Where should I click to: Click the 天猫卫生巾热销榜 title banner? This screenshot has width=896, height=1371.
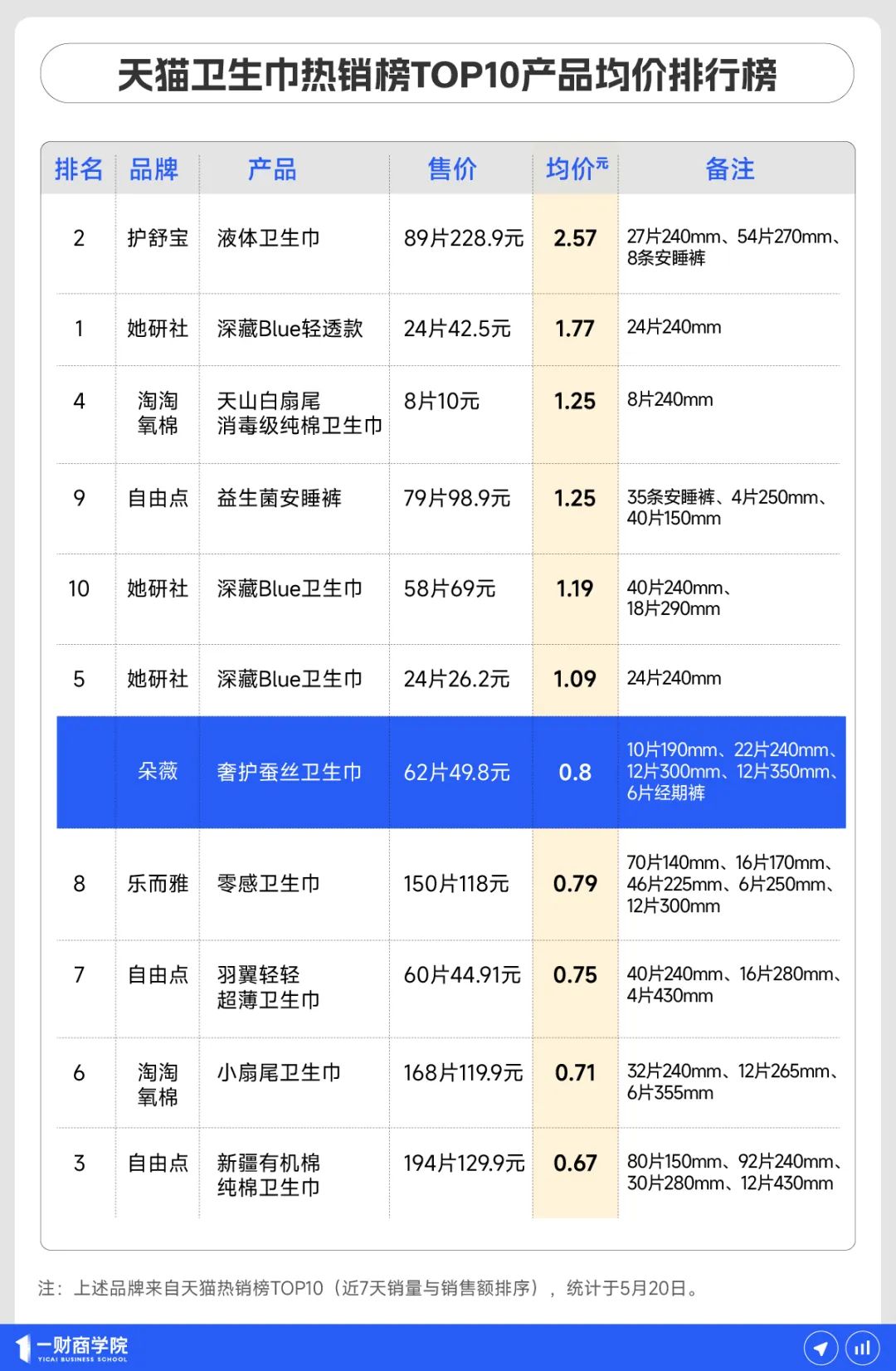[447, 75]
